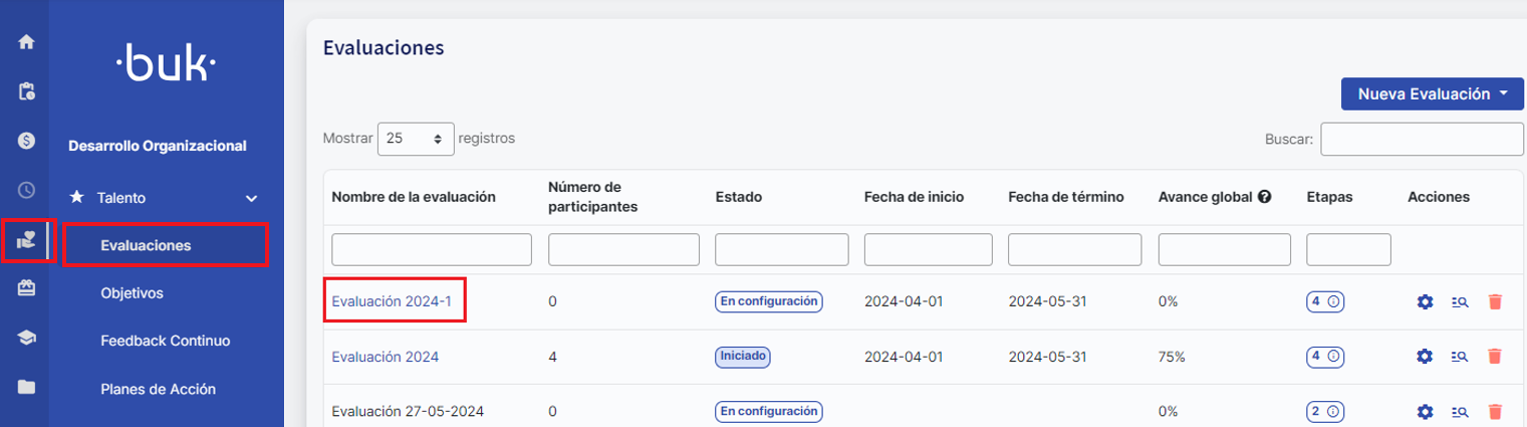Open the clock attendance icon
The height and width of the screenshot is (427, 1527).
tap(27, 190)
